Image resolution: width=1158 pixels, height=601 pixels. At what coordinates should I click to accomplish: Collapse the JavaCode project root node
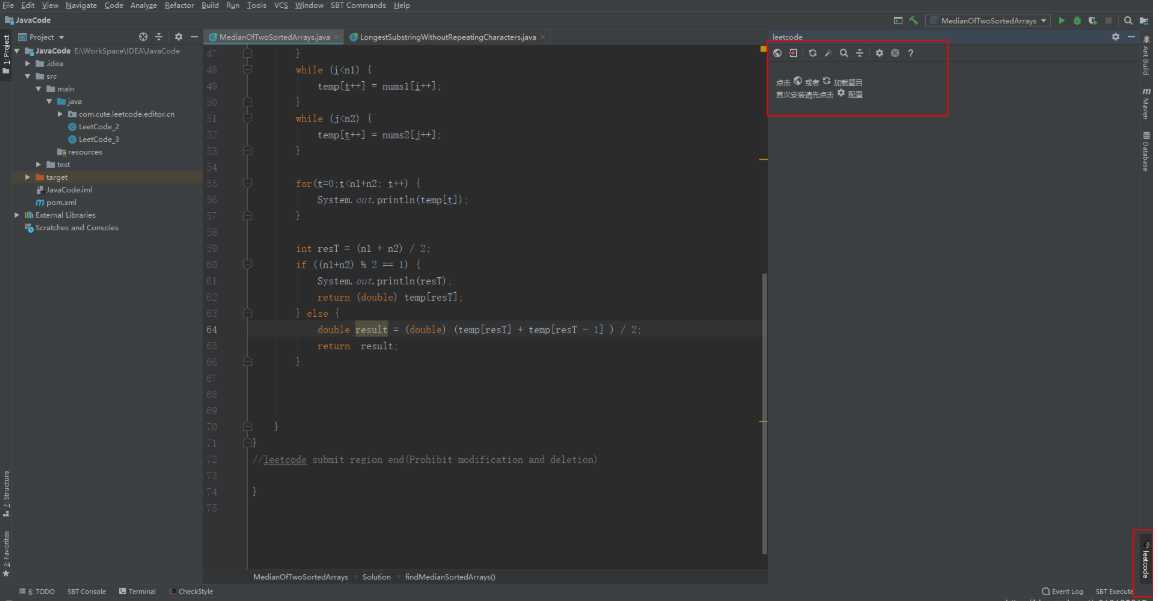(x=17, y=51)
